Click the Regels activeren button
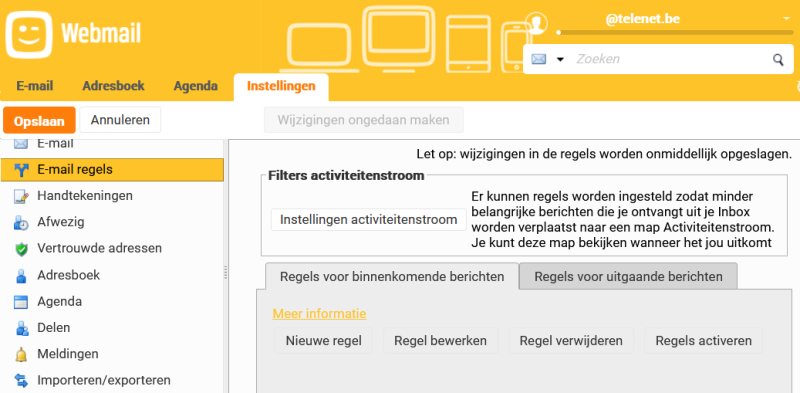The height and width of the screenshot is (393, 800). tap(704, 340)
